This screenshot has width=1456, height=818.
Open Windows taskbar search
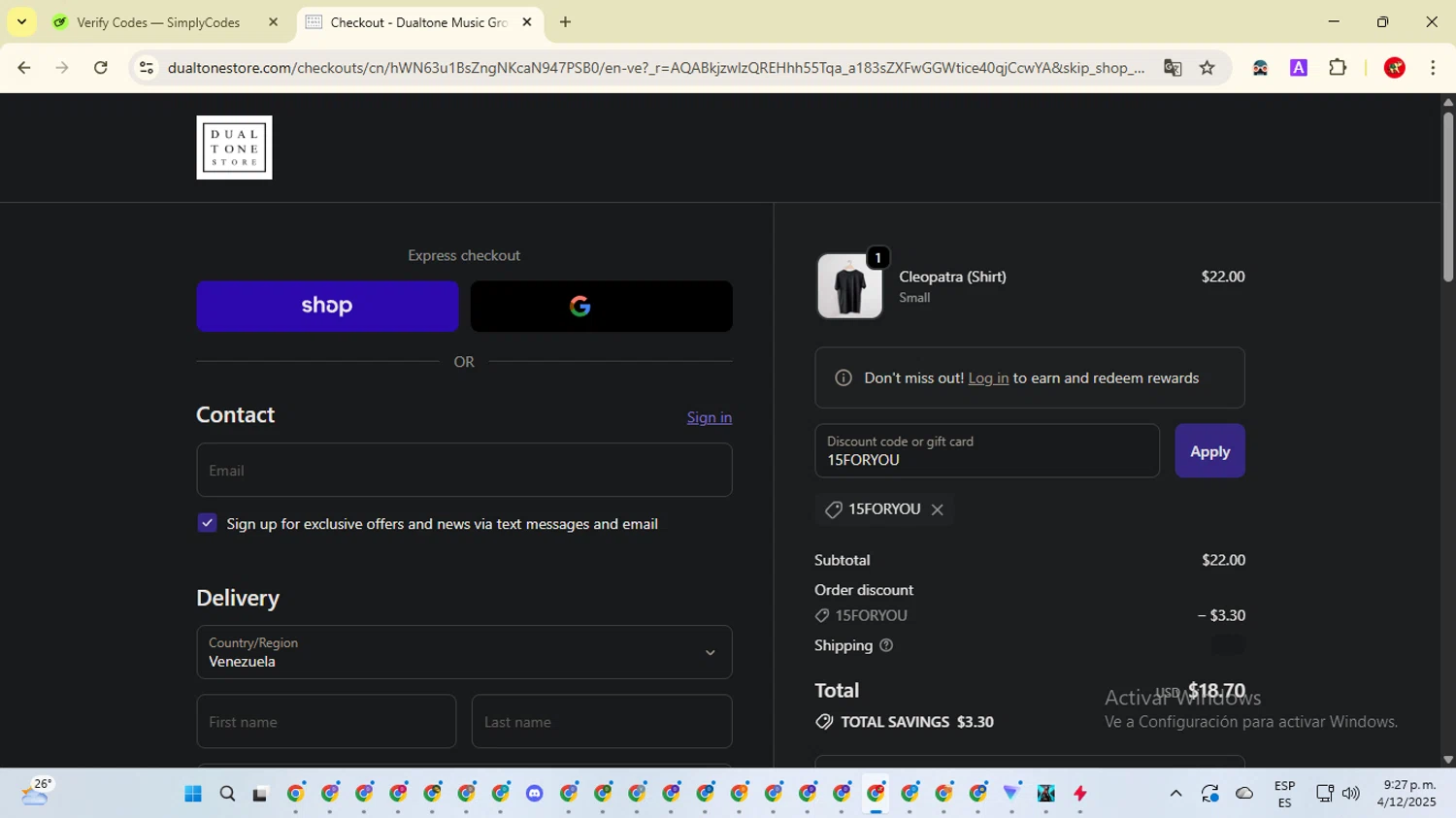click(227, 794)
